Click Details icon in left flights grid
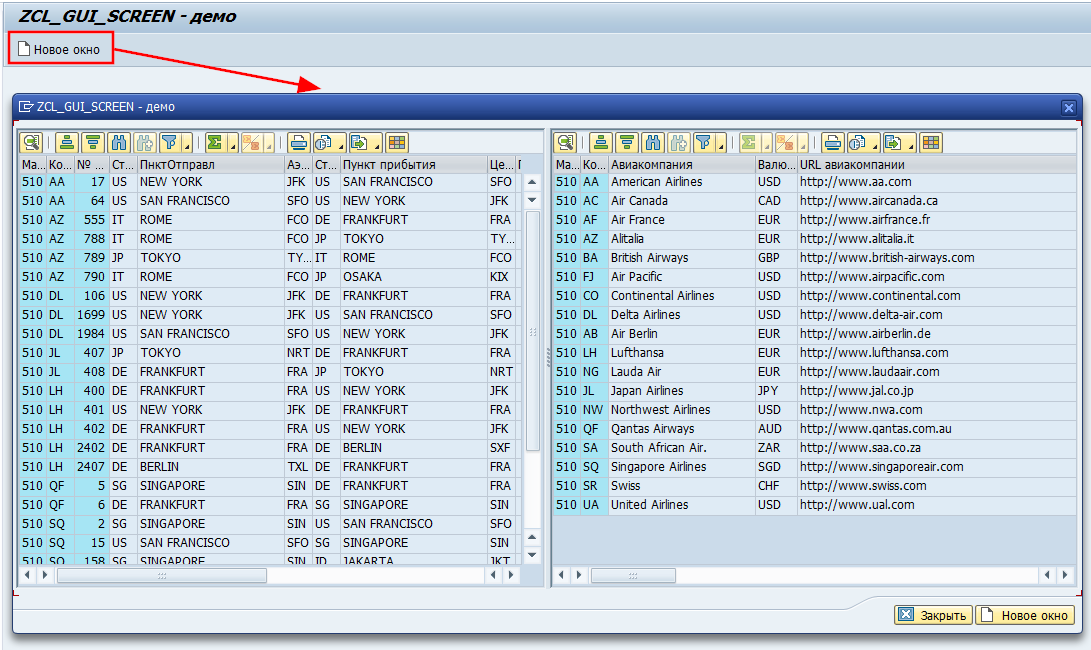 31,143
